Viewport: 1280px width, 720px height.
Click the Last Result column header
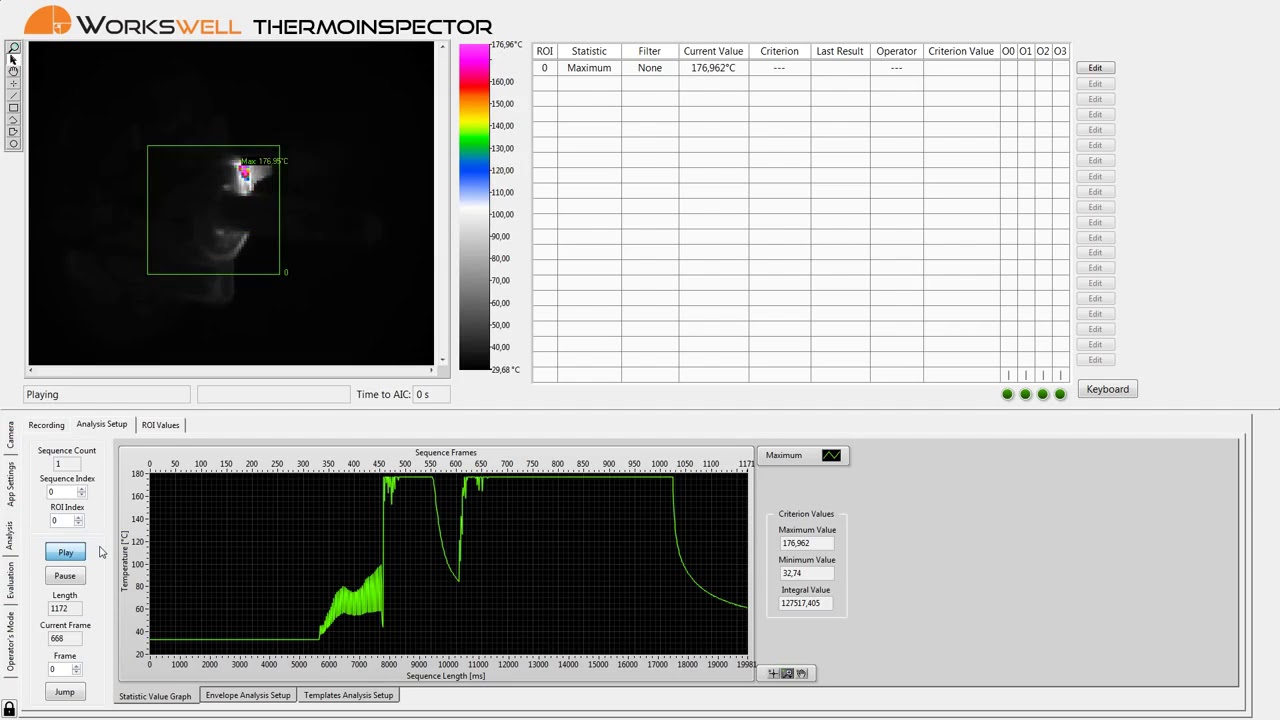click(x=840, y=51)
